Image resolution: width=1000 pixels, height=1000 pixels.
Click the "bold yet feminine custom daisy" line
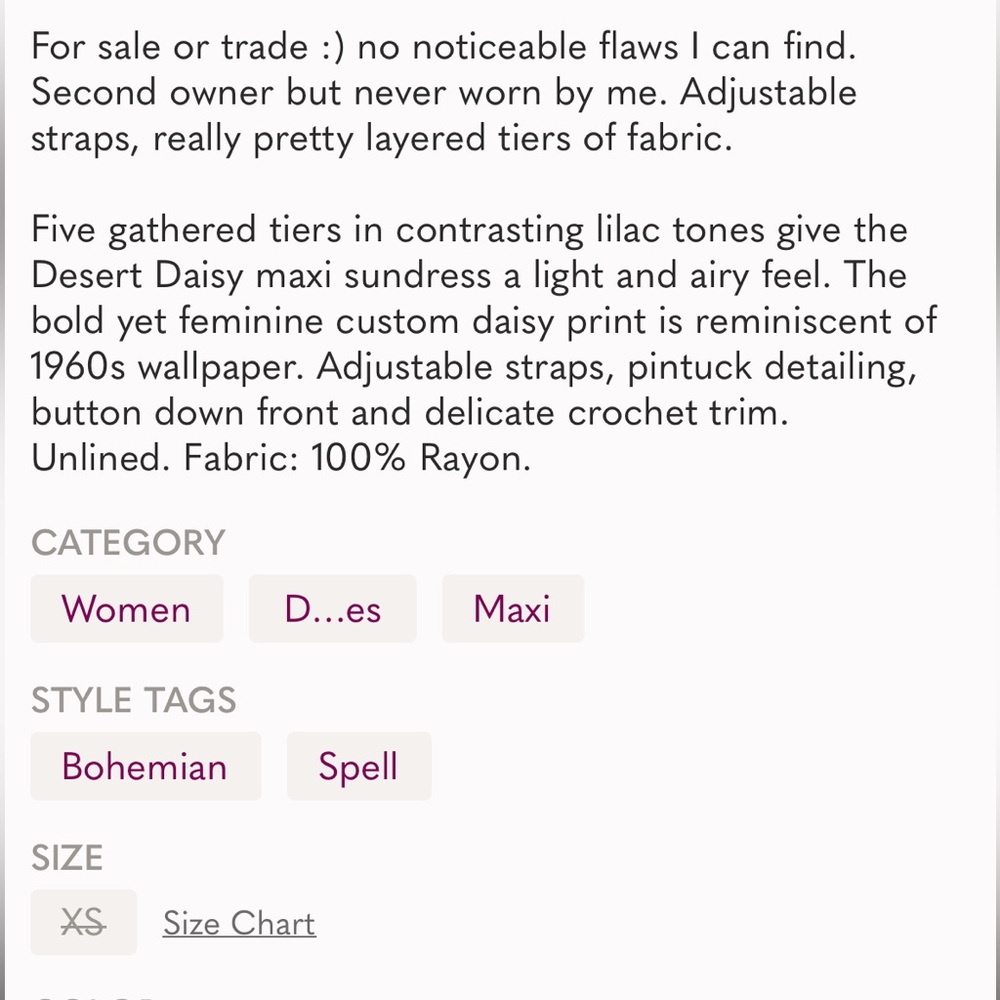click(x=484, y=321)
